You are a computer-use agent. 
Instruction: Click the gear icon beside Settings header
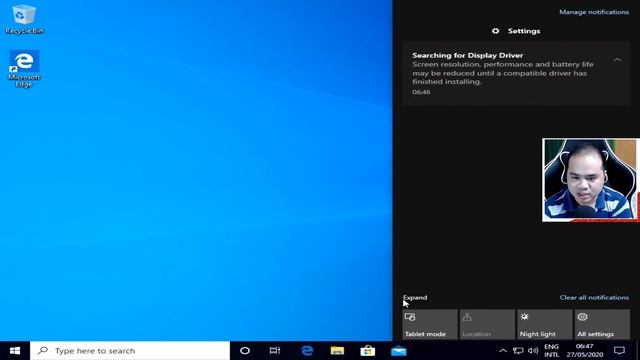pyautogui.click(x=496, y=31)
